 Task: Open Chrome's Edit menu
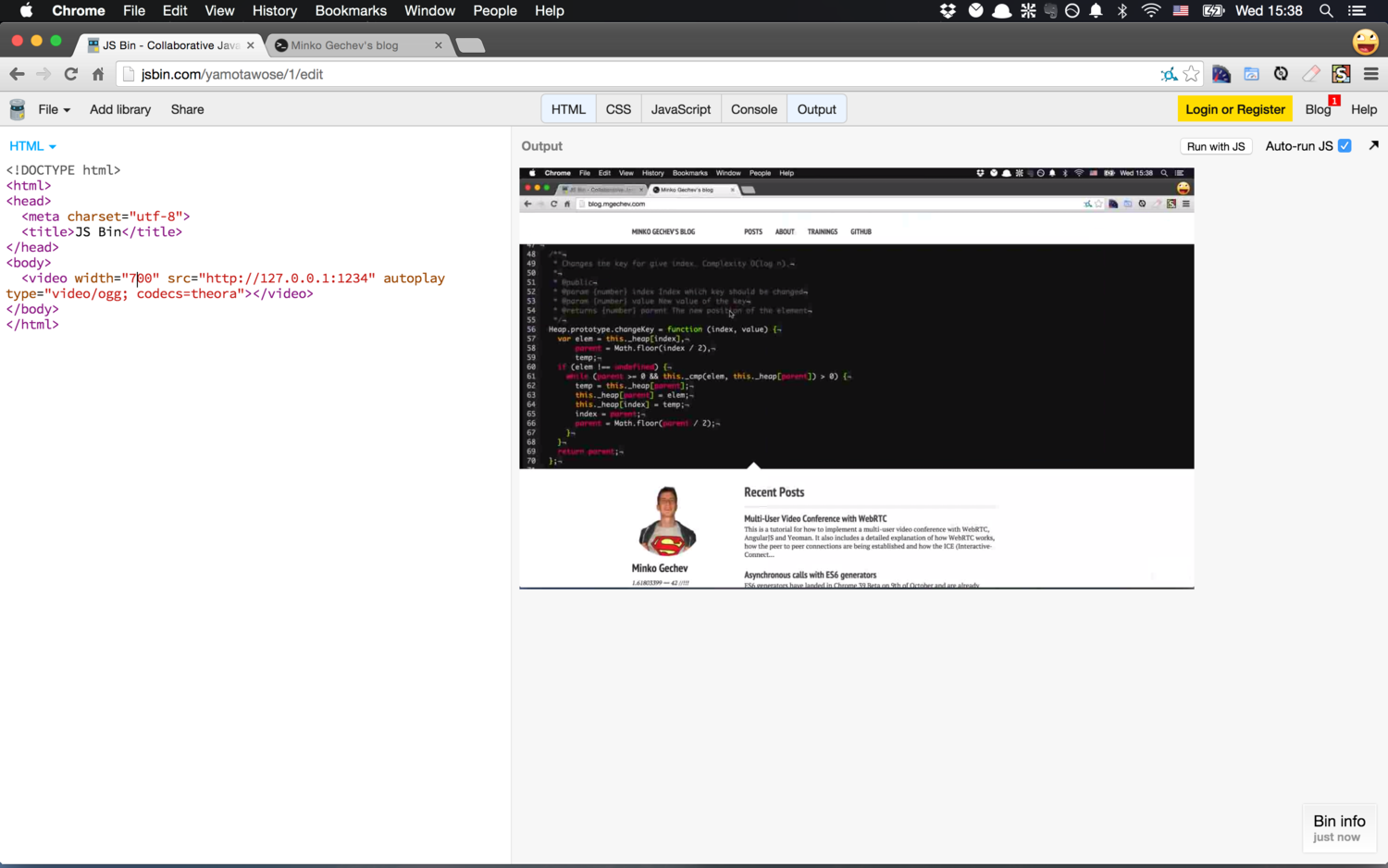(175, 11)
